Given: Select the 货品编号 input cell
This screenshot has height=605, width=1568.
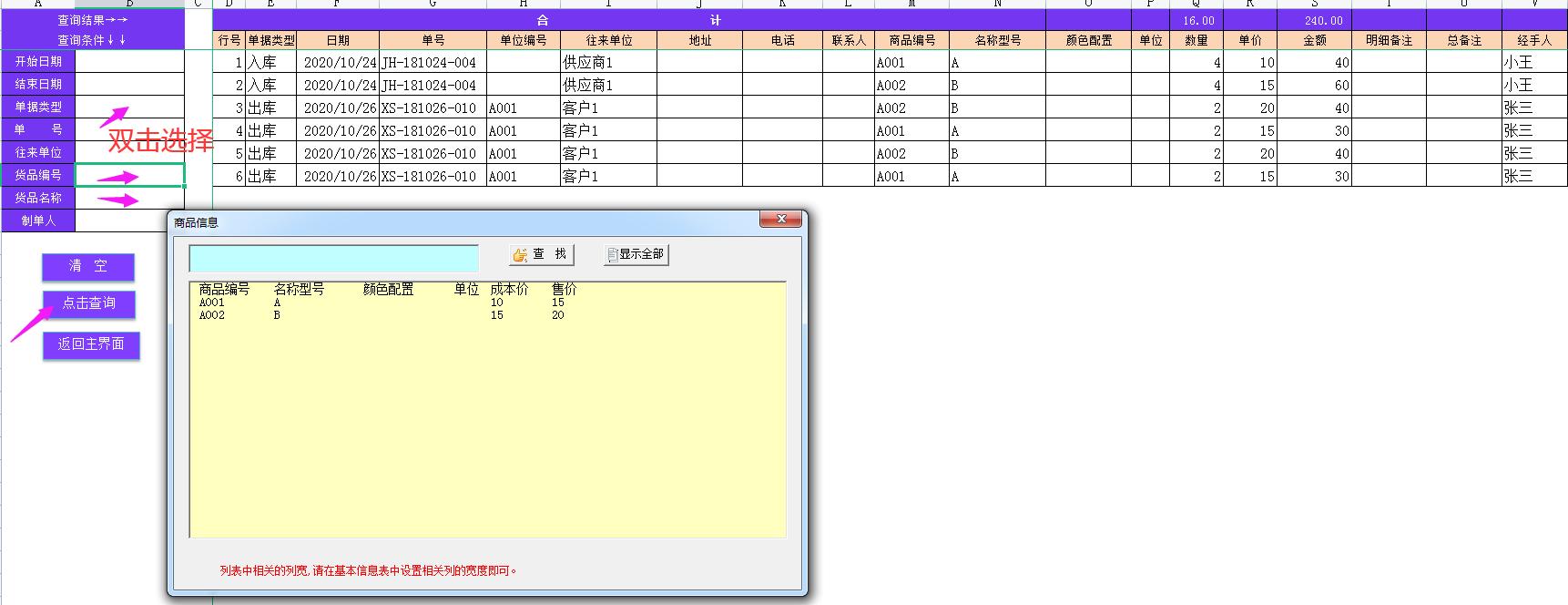Looking at the screenshot, I should 129,175.
